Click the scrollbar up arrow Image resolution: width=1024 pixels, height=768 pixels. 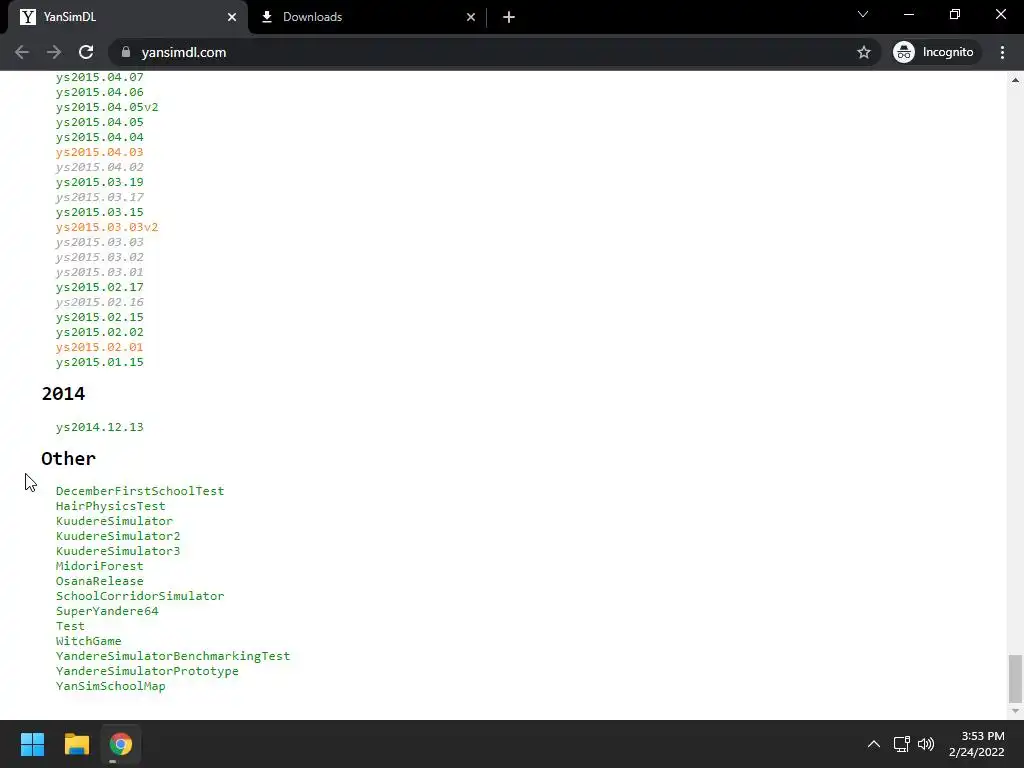[x=1015, y=80]
